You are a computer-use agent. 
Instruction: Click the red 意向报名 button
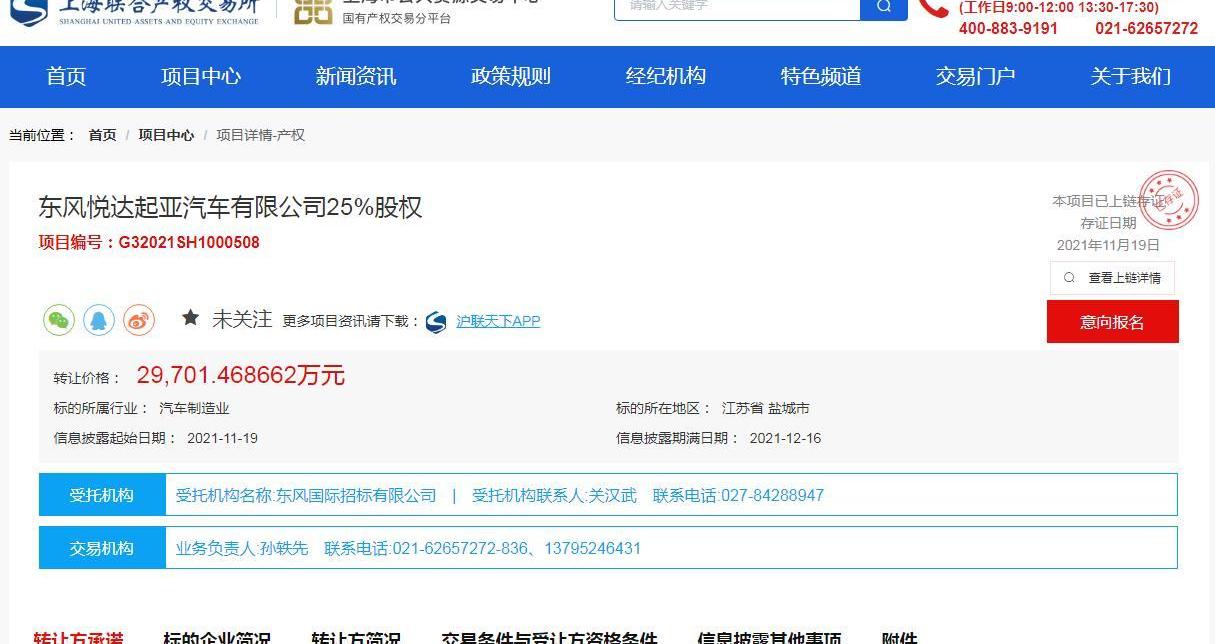[x=1112, y=322]
